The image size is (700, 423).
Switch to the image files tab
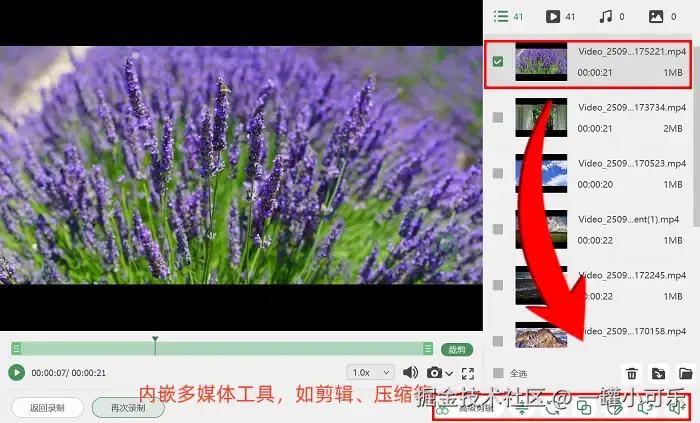662,17
